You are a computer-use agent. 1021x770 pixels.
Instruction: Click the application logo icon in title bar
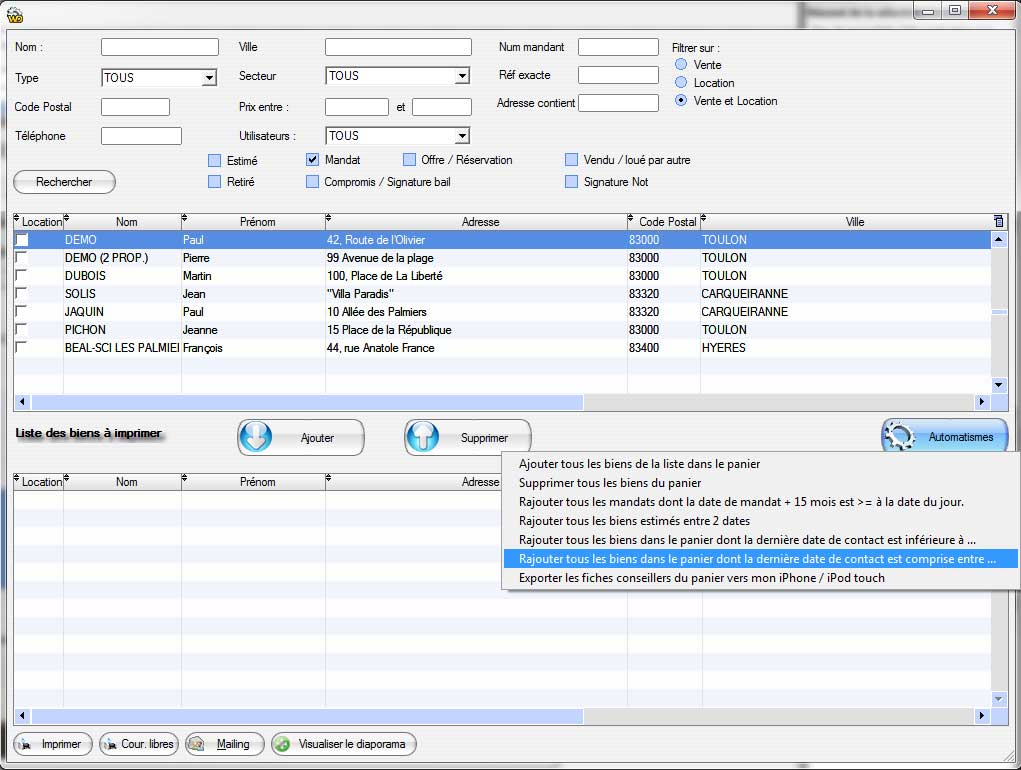[14, 14]
